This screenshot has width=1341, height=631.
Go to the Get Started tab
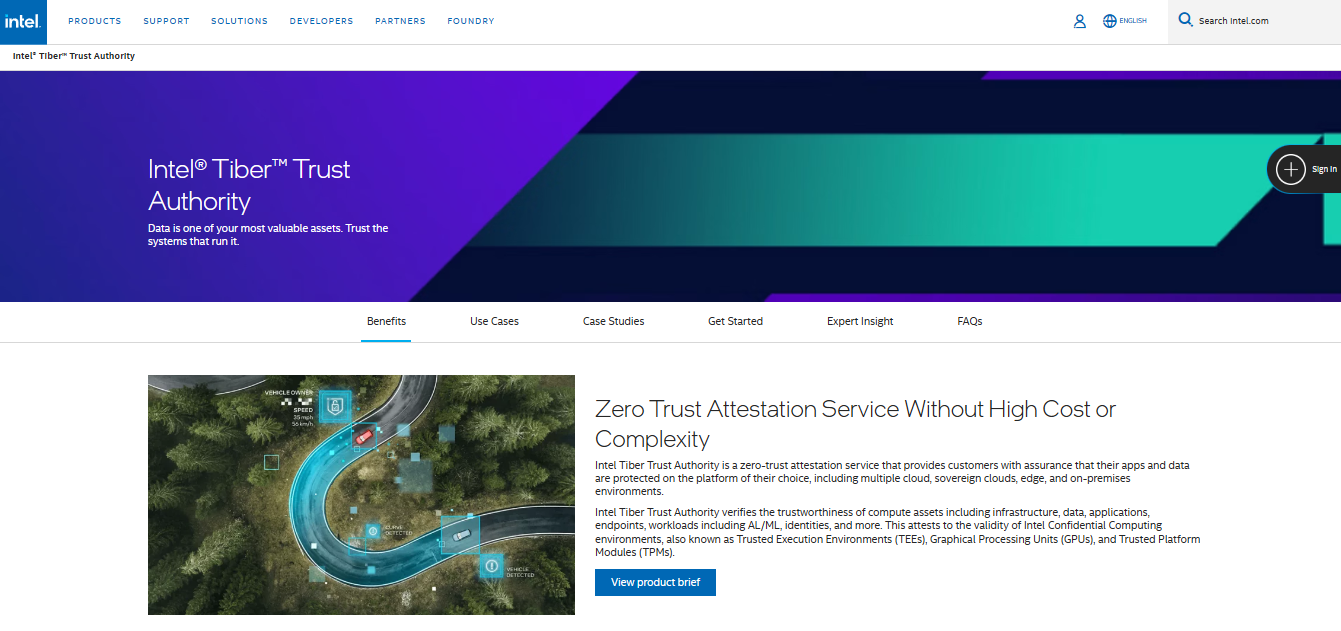tap(735, 321)
